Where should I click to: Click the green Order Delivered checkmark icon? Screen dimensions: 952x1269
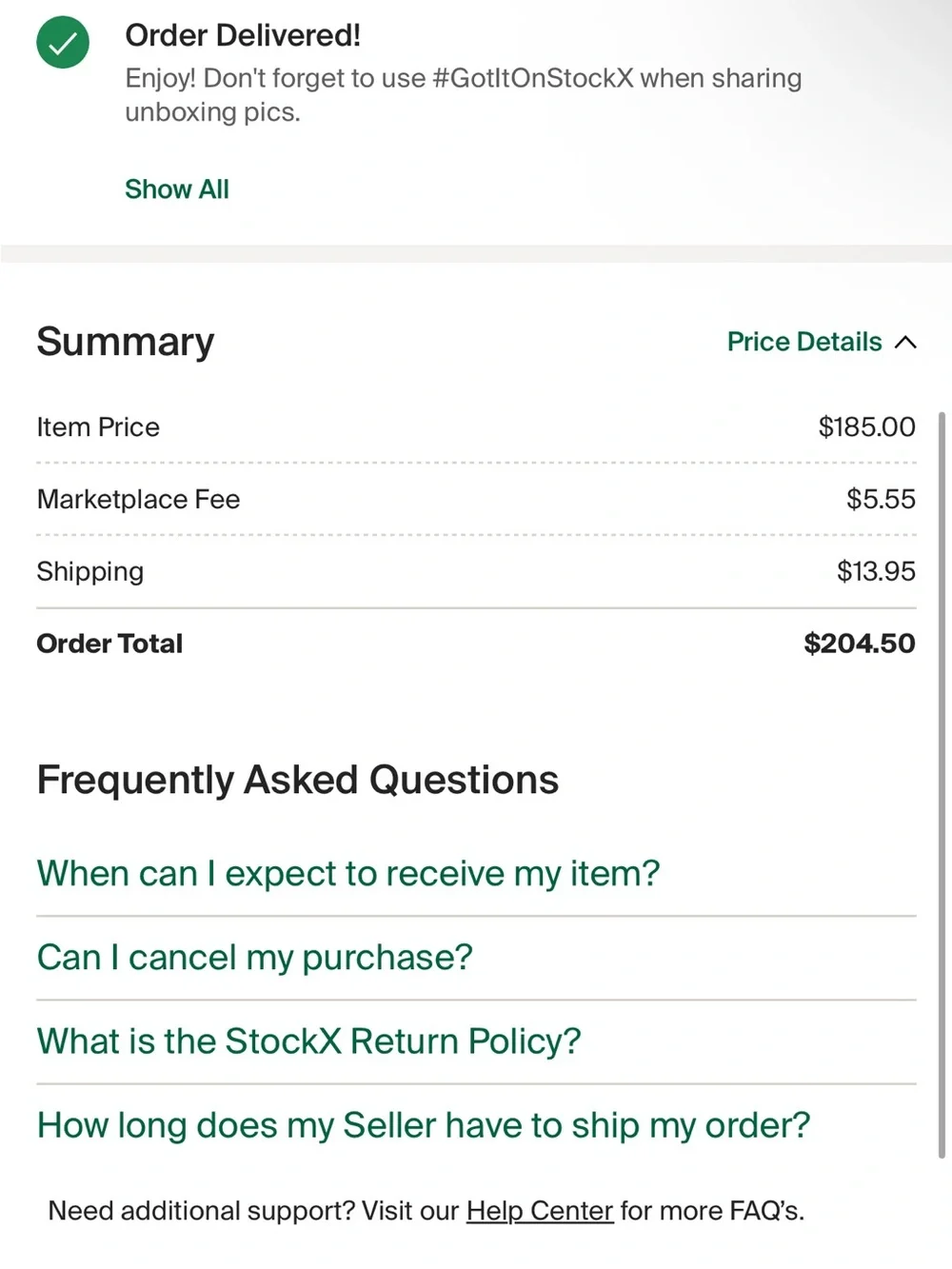[x=63, y=43]
